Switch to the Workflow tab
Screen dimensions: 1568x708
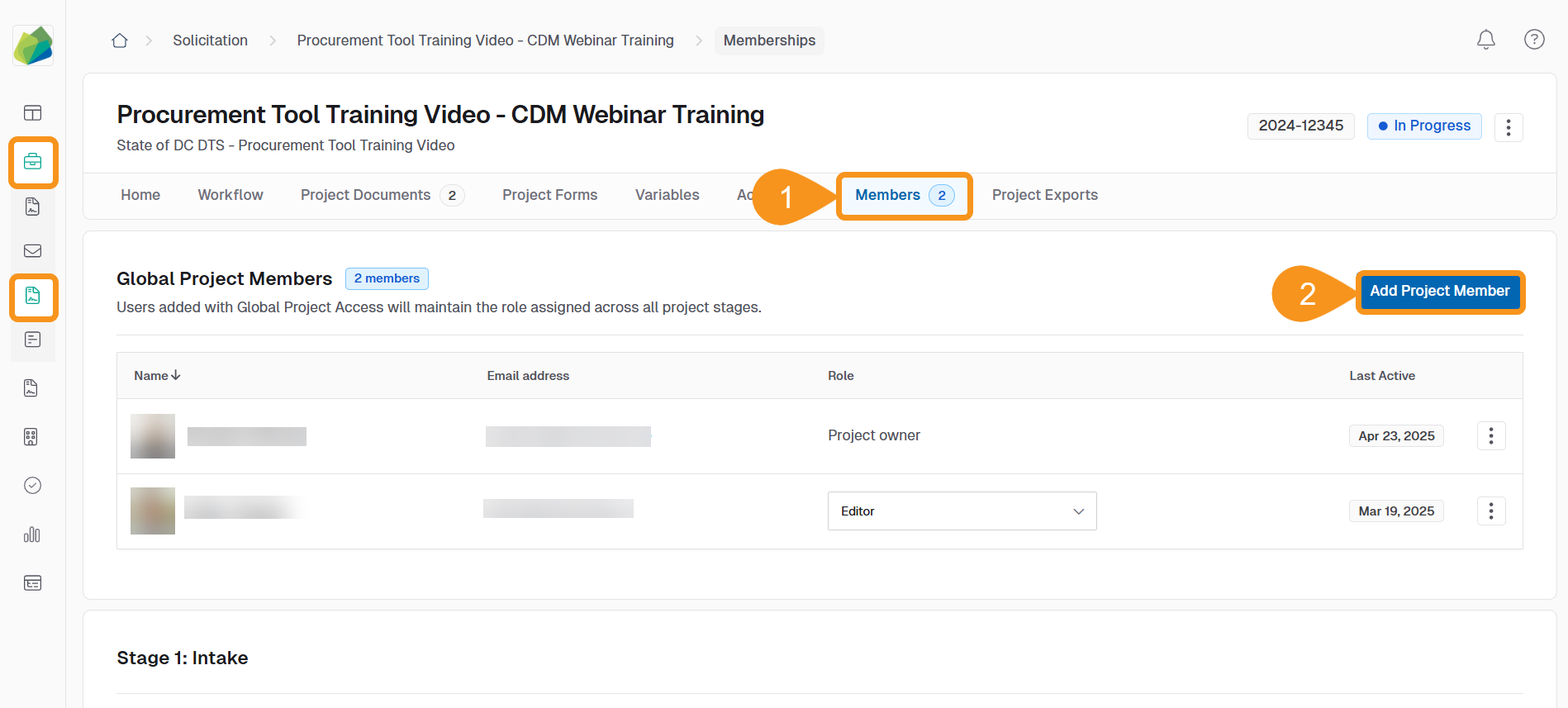point(230,195)
